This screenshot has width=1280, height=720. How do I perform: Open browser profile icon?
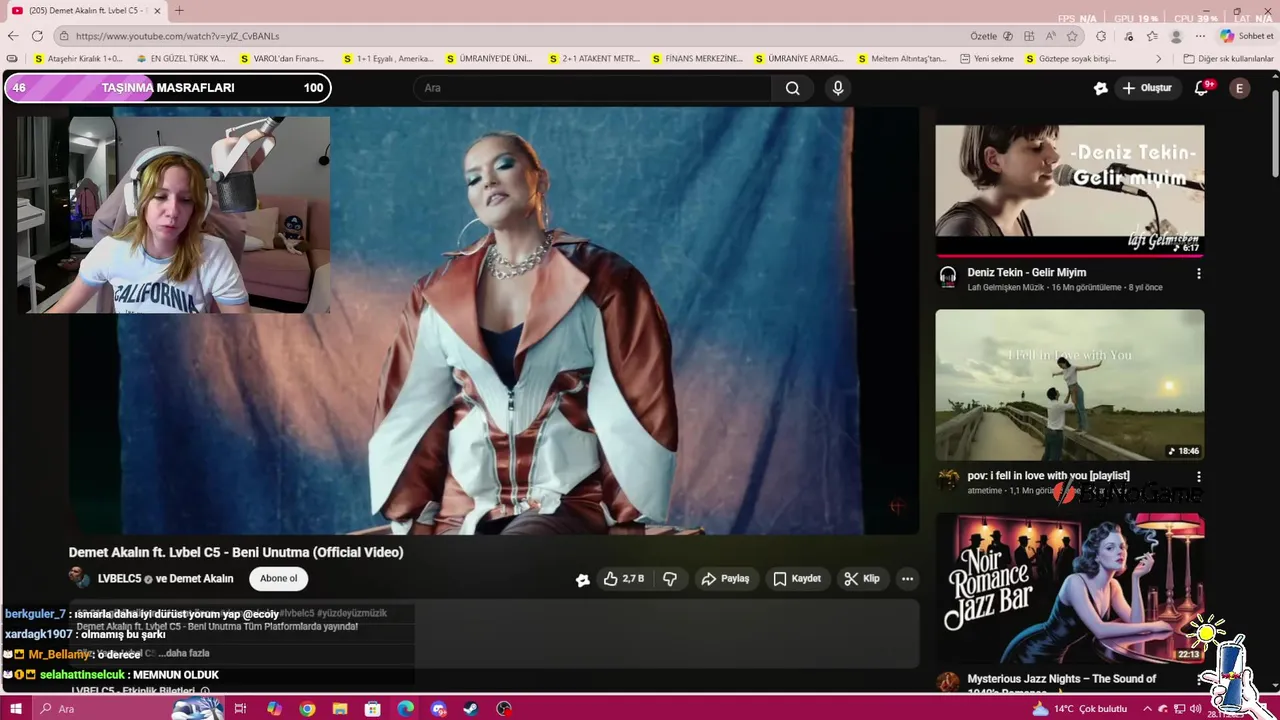pos(1176,36)
